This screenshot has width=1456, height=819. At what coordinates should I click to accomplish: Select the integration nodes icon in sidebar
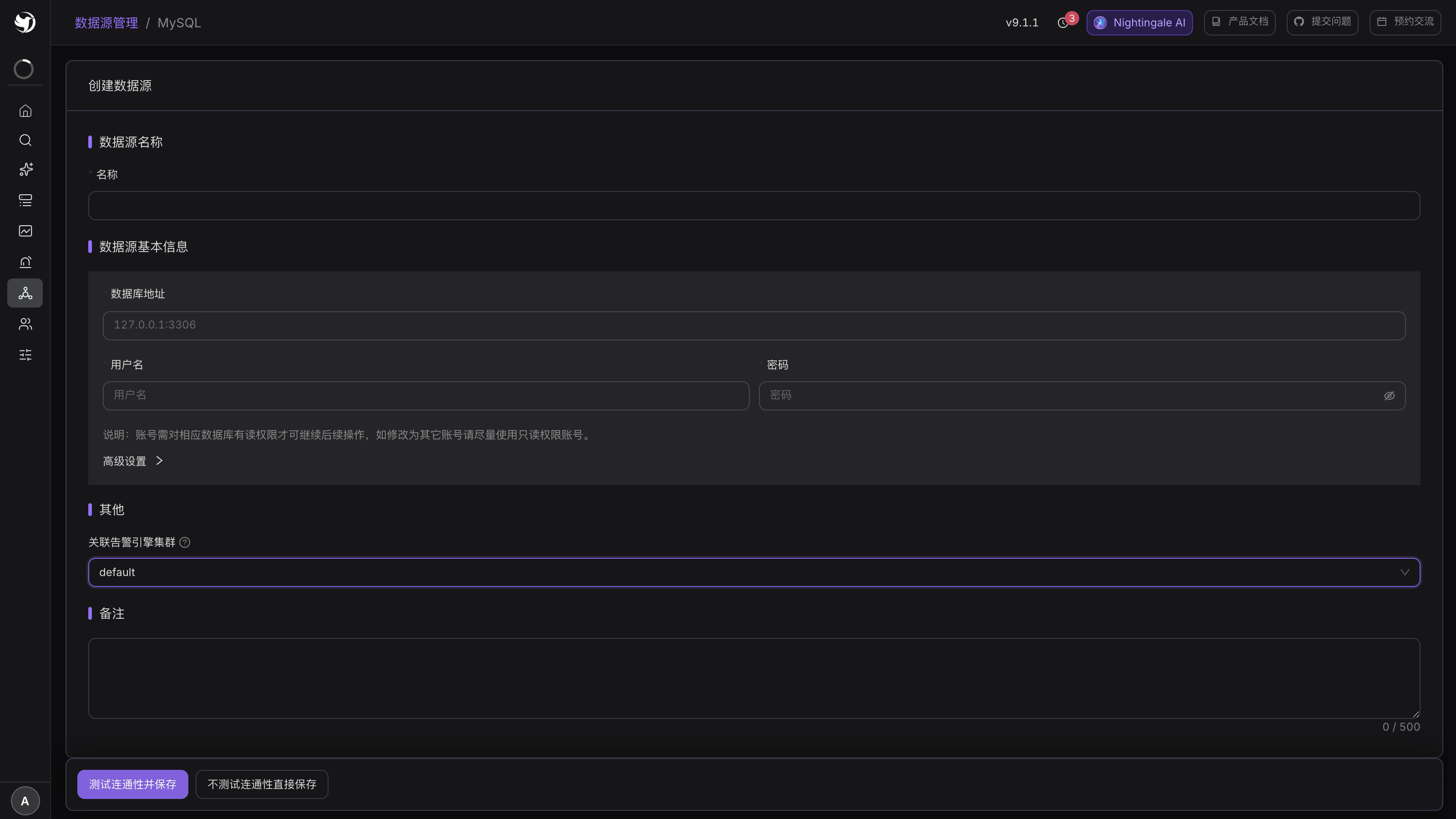pyautogui.click(x=25, y=293)
